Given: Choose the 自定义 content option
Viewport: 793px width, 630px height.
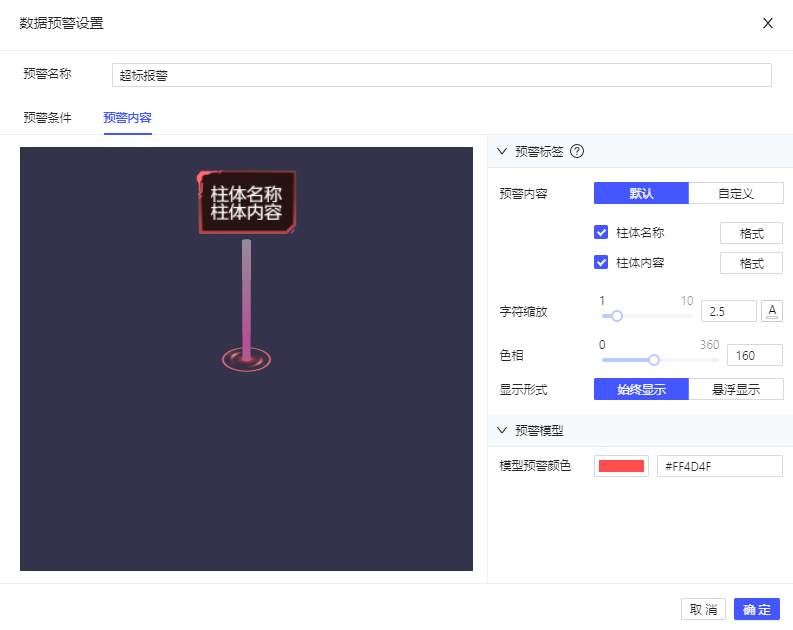Looking at the screenshot, I should click(x=736, y=193).
